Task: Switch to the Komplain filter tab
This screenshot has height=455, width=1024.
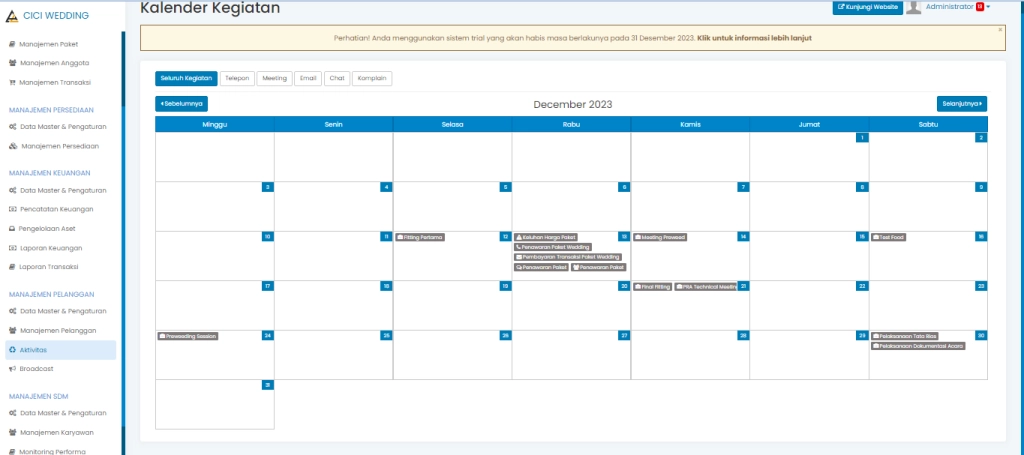Action: tap(372, 78)
